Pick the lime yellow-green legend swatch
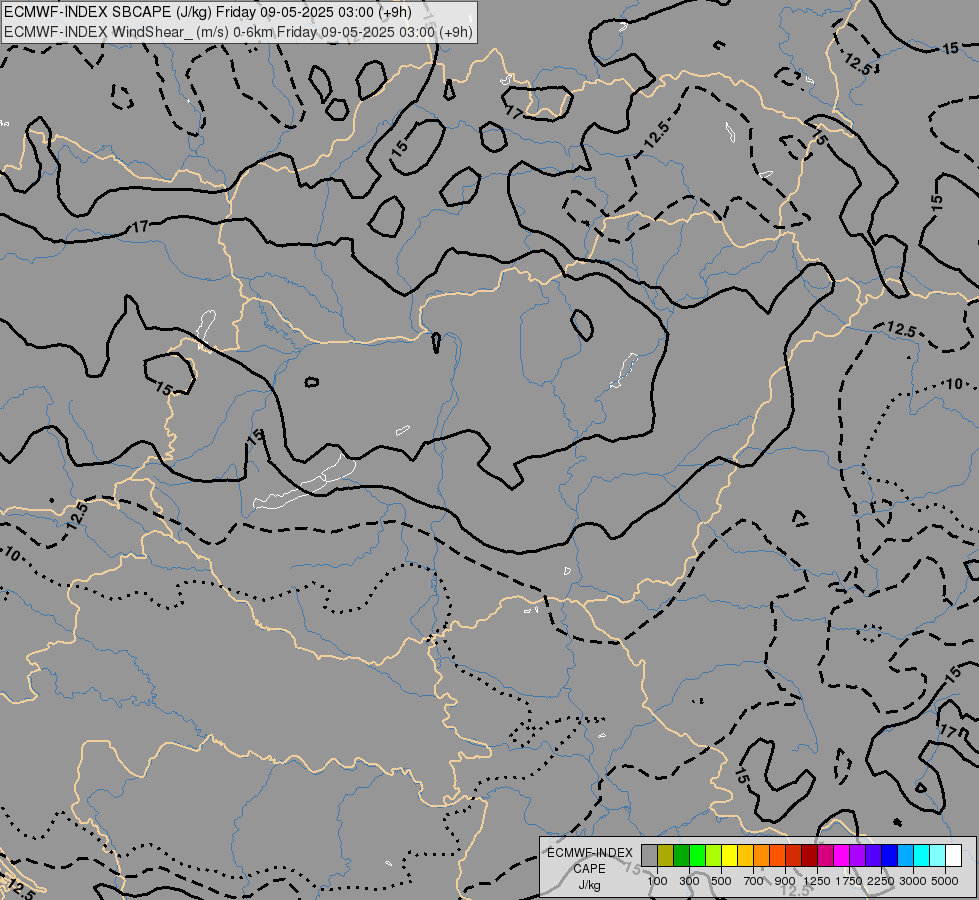This screenshot has width=979, height=900. click(x=714, y=855)
